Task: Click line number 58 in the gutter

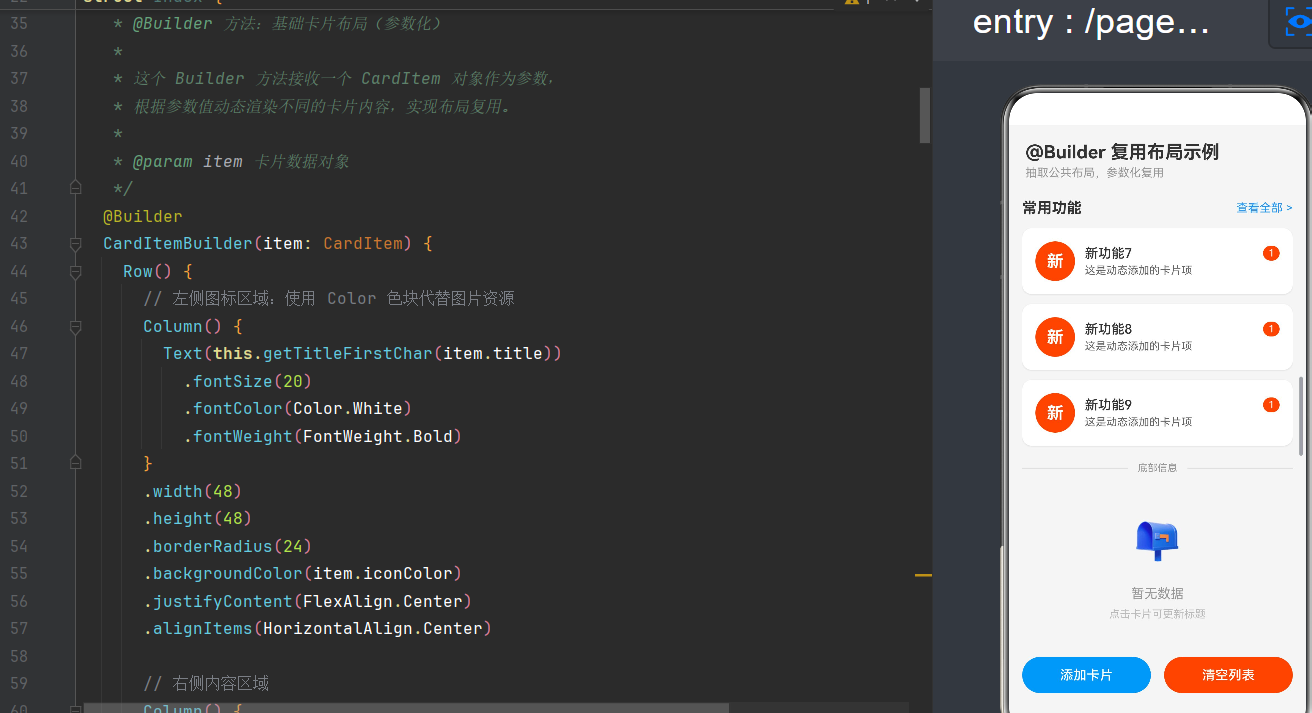Action: tap(19, 656)
